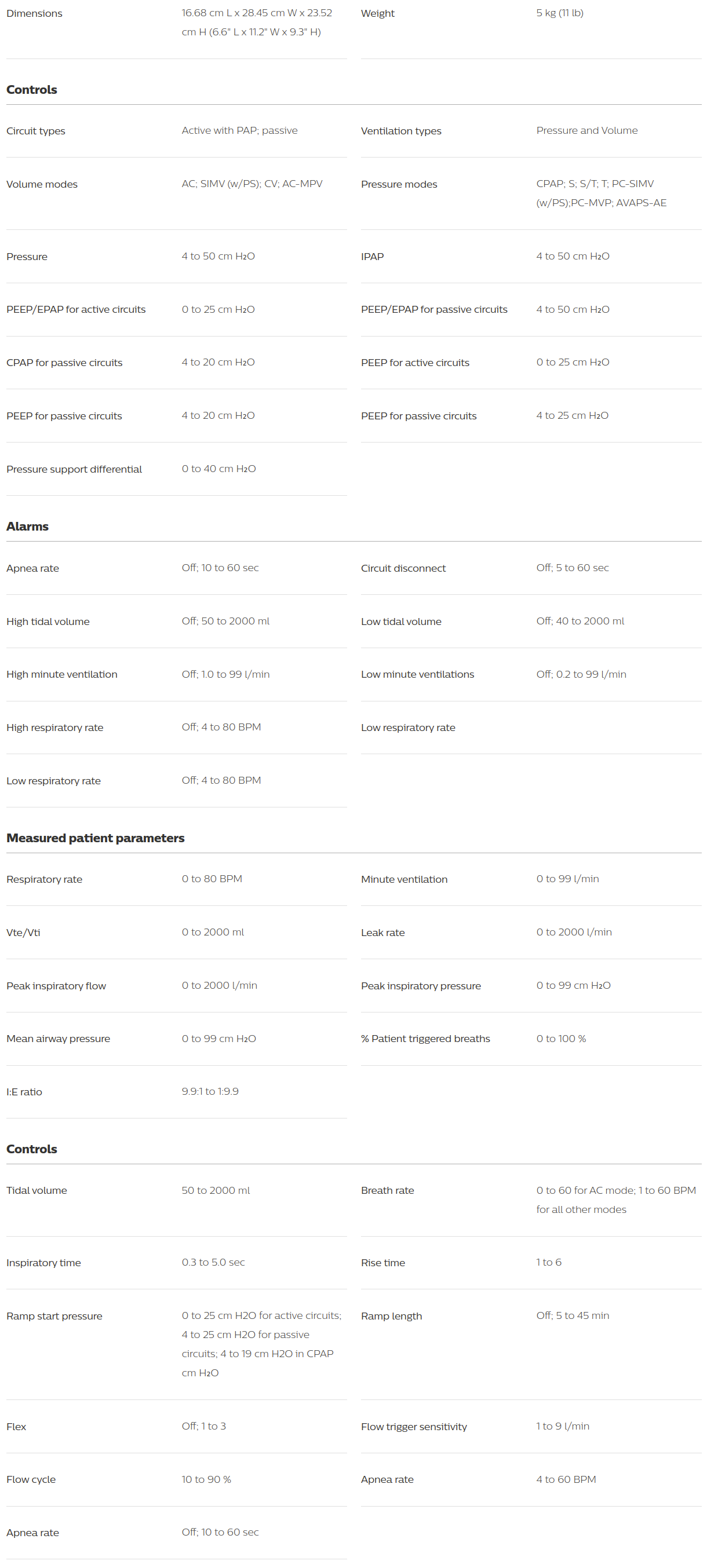This screenshot has height=1568, width=707.
Task: Click the Weight value 5 kg
Action: (x=560, y=13)
